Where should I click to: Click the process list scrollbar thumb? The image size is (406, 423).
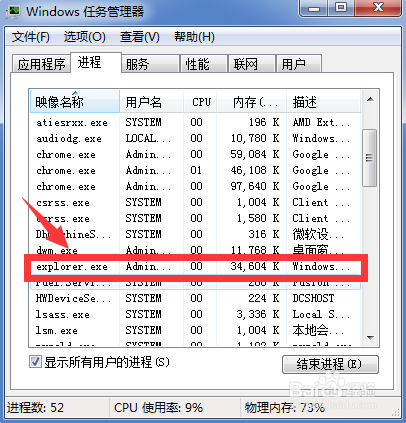(369, 158)
